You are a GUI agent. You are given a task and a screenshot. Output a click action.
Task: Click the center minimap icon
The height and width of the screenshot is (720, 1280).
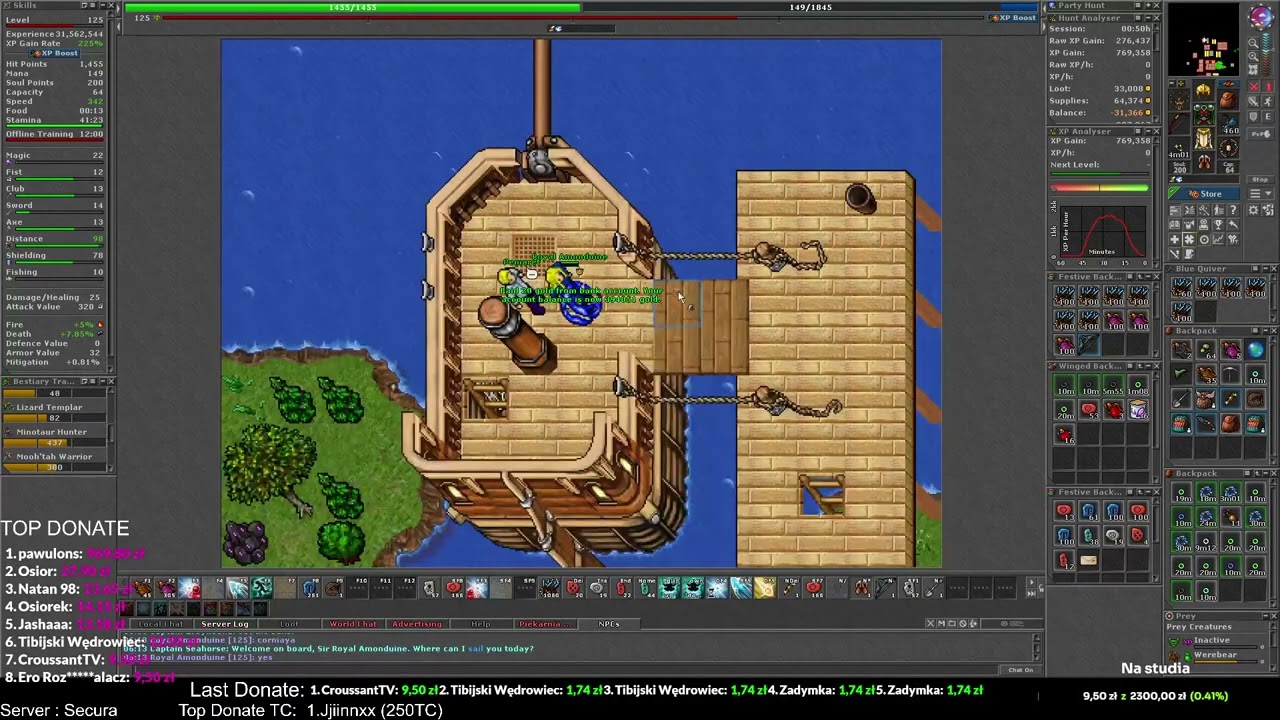point(1253,69)
